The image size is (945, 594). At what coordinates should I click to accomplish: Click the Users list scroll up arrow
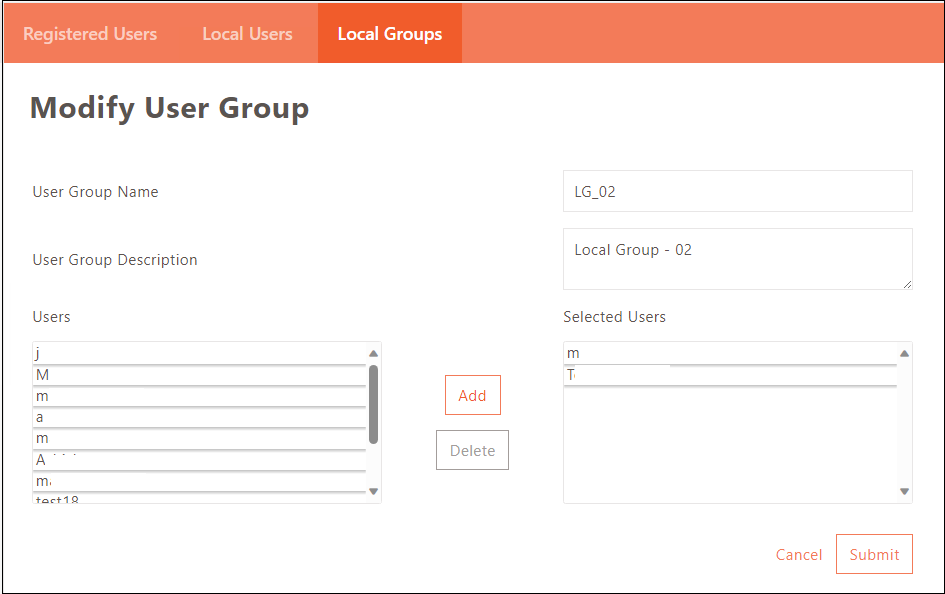[x=373, y=353]
